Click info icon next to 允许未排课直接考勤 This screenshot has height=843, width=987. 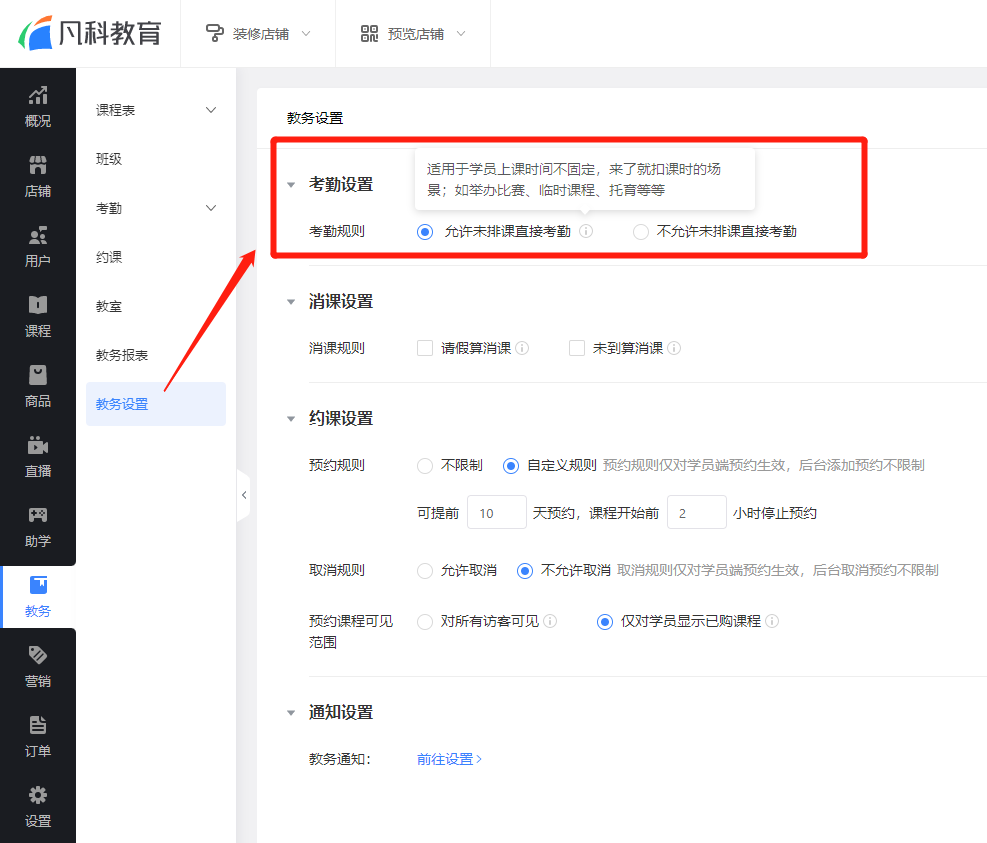click(x=586, y=231)
